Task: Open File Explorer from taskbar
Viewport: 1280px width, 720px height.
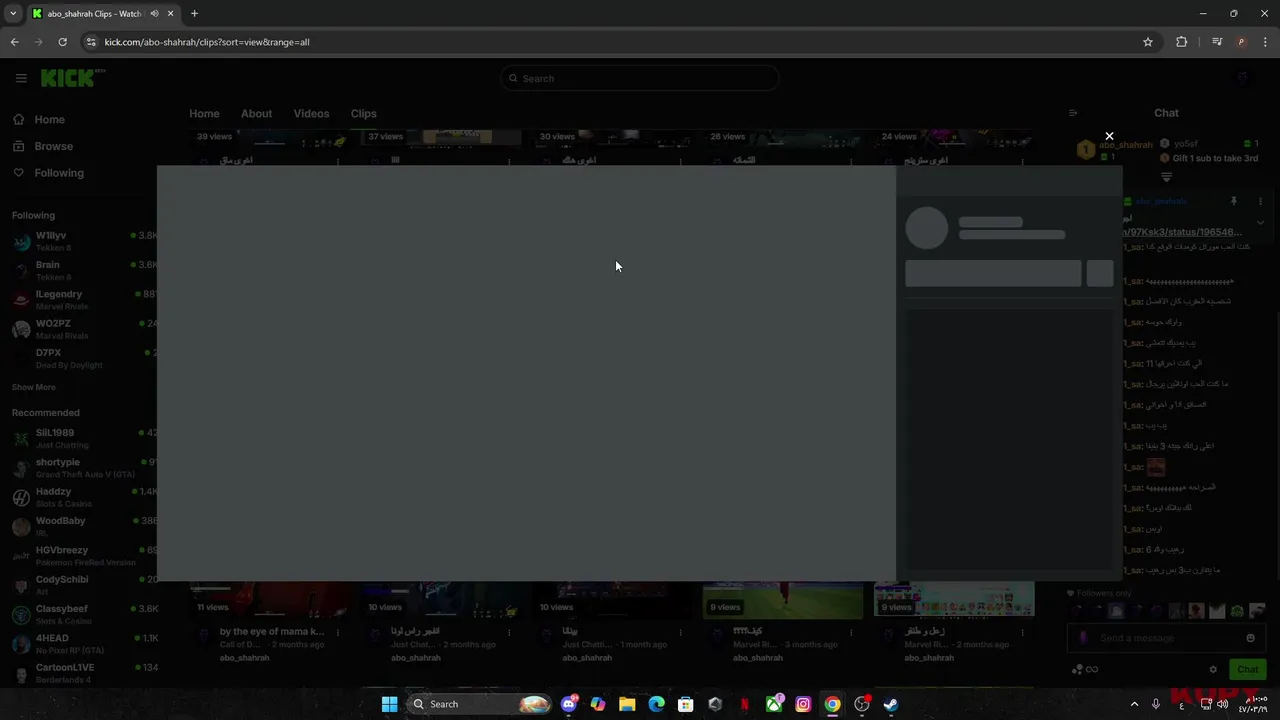Action: tap(627, 704)
